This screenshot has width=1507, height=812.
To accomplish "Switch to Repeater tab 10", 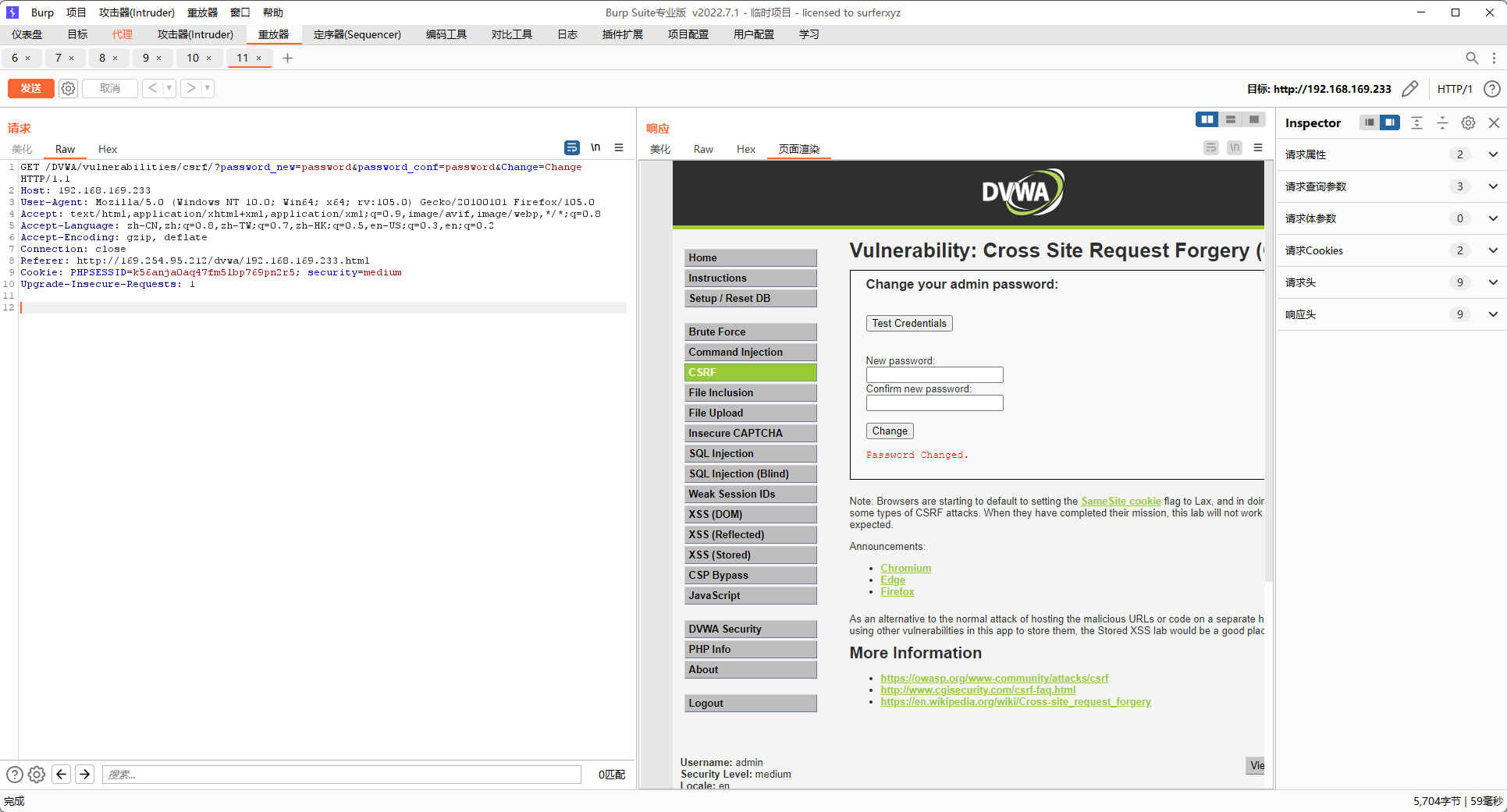I will coord(193,58).
